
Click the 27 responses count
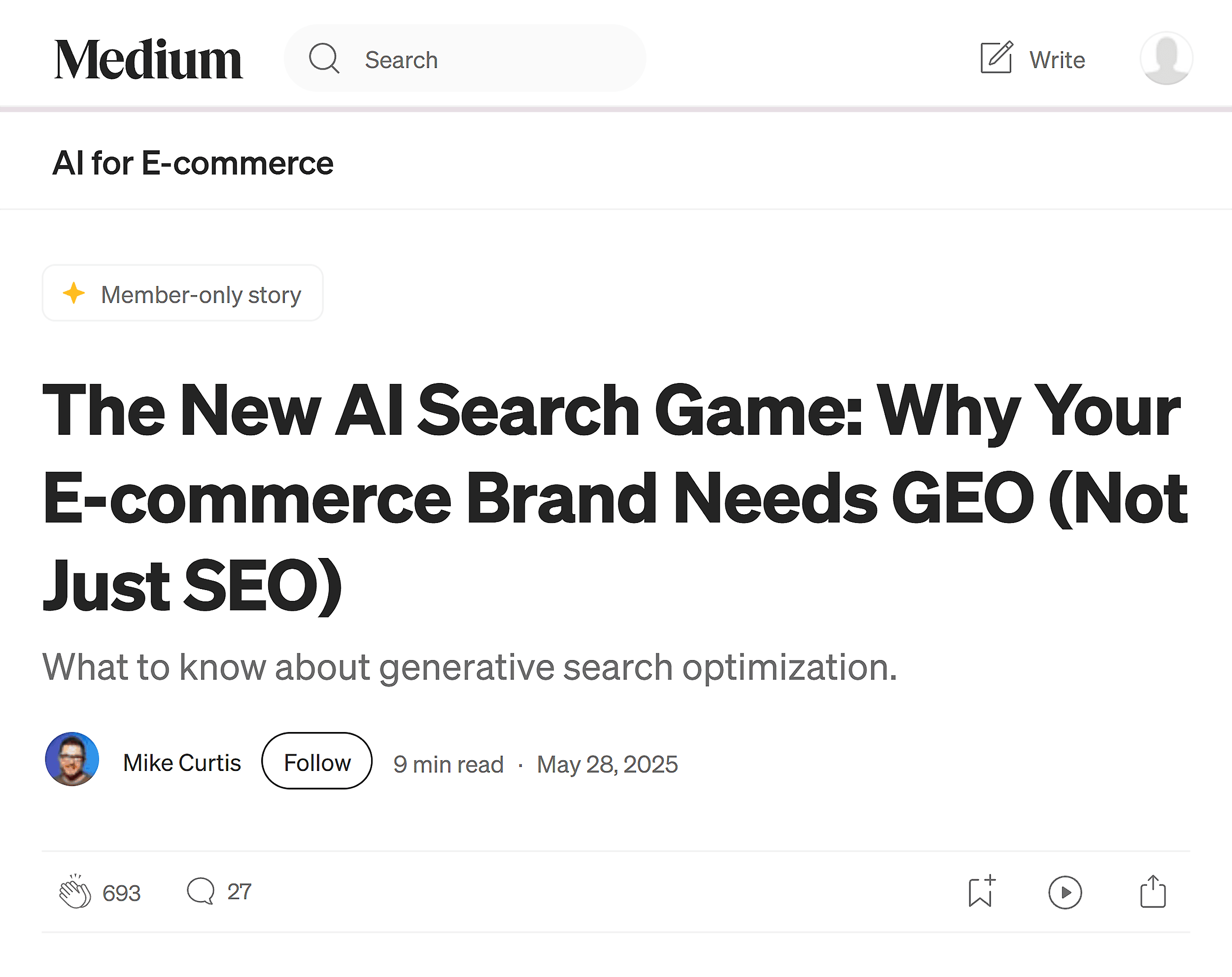pyautogui.click(x=239, y=892)
